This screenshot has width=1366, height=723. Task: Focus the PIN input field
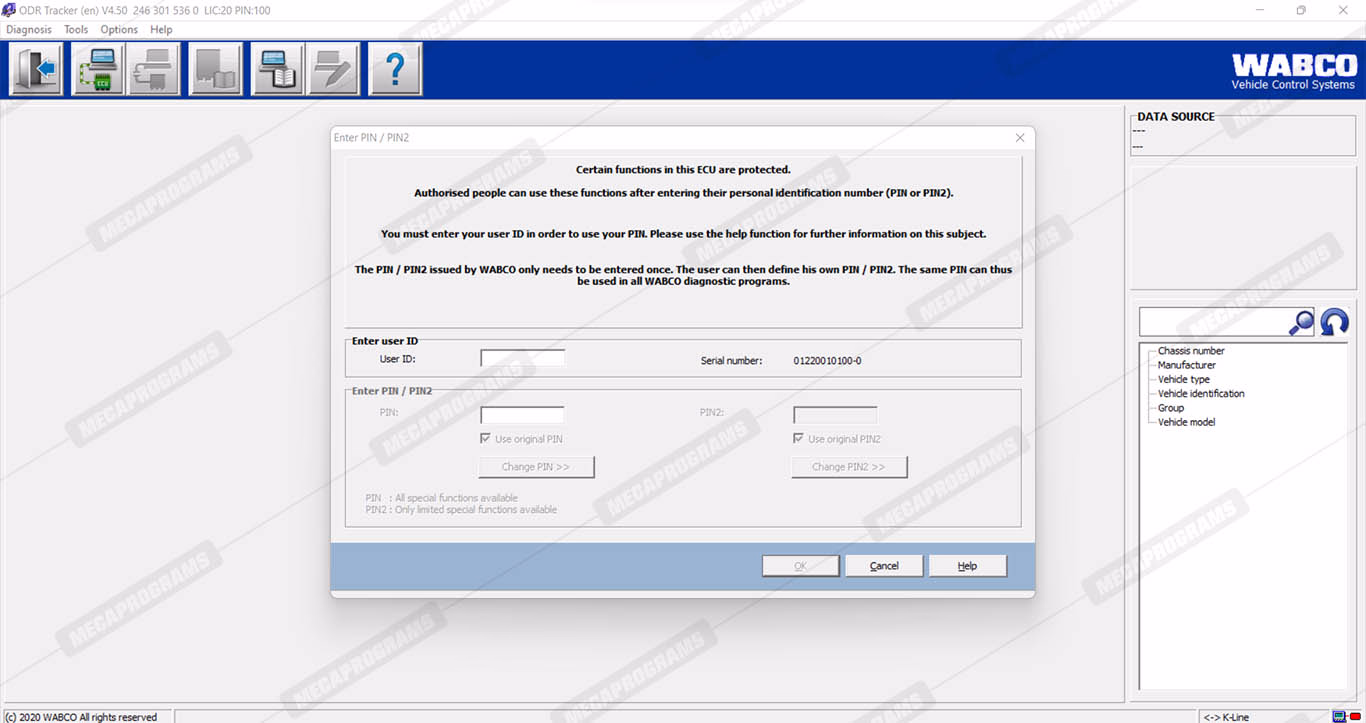point(522,414)
